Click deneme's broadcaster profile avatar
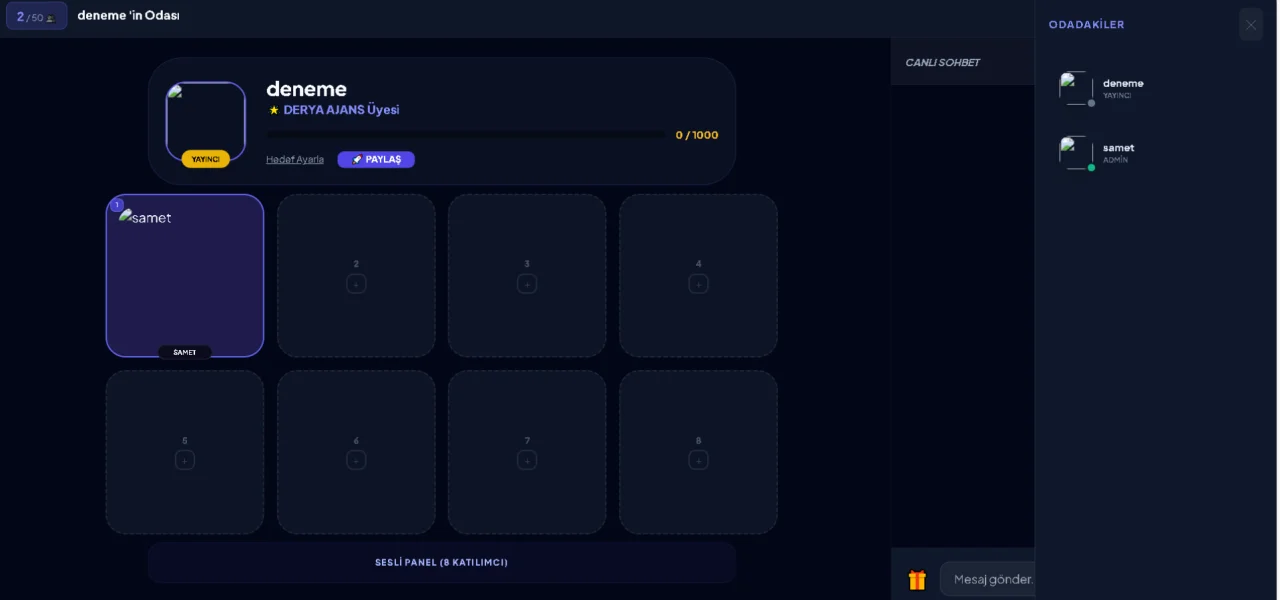This screenshot has width=1280, height=600. (206, 120)
